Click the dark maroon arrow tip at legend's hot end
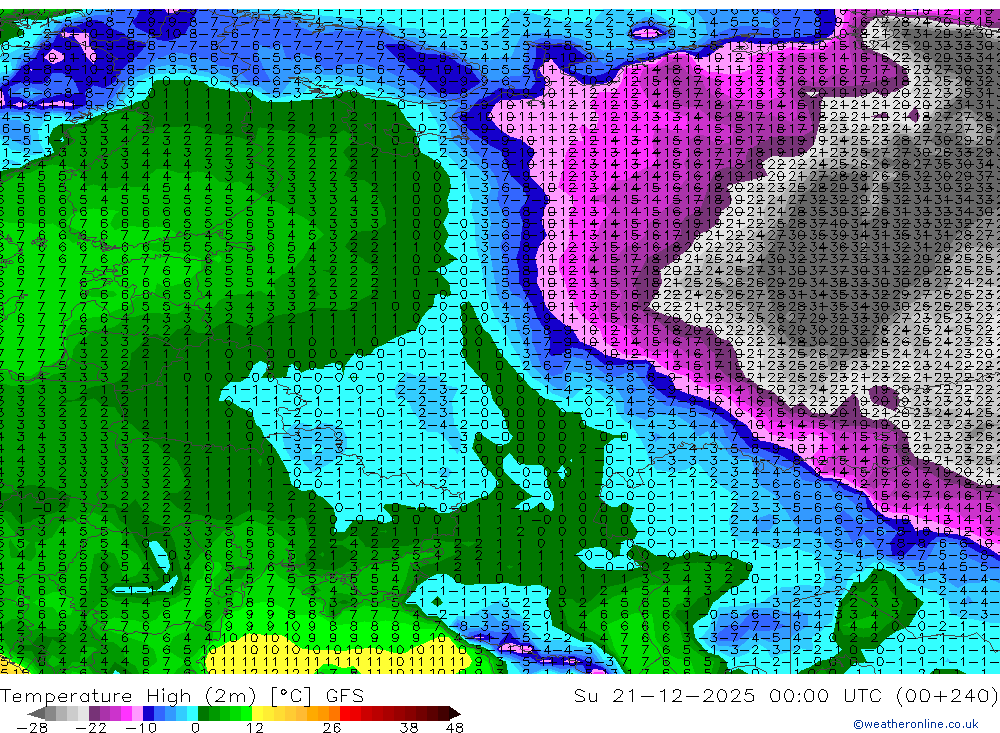 tap(455, 713)
